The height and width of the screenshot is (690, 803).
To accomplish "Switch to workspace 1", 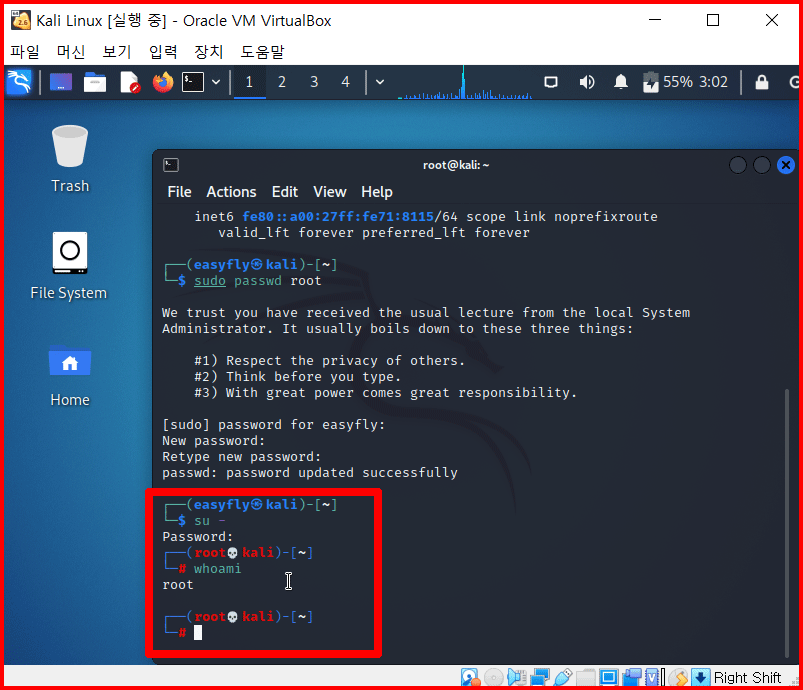I will tap(249, 82).
